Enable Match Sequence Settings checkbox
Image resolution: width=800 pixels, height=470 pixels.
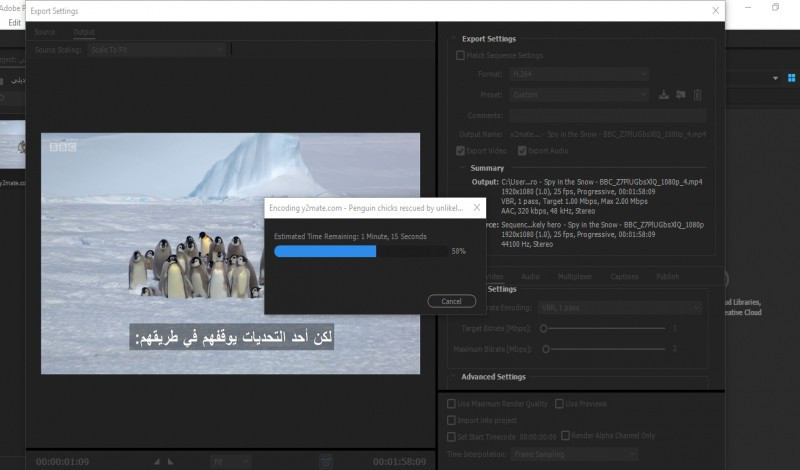[x=460, y=55]
